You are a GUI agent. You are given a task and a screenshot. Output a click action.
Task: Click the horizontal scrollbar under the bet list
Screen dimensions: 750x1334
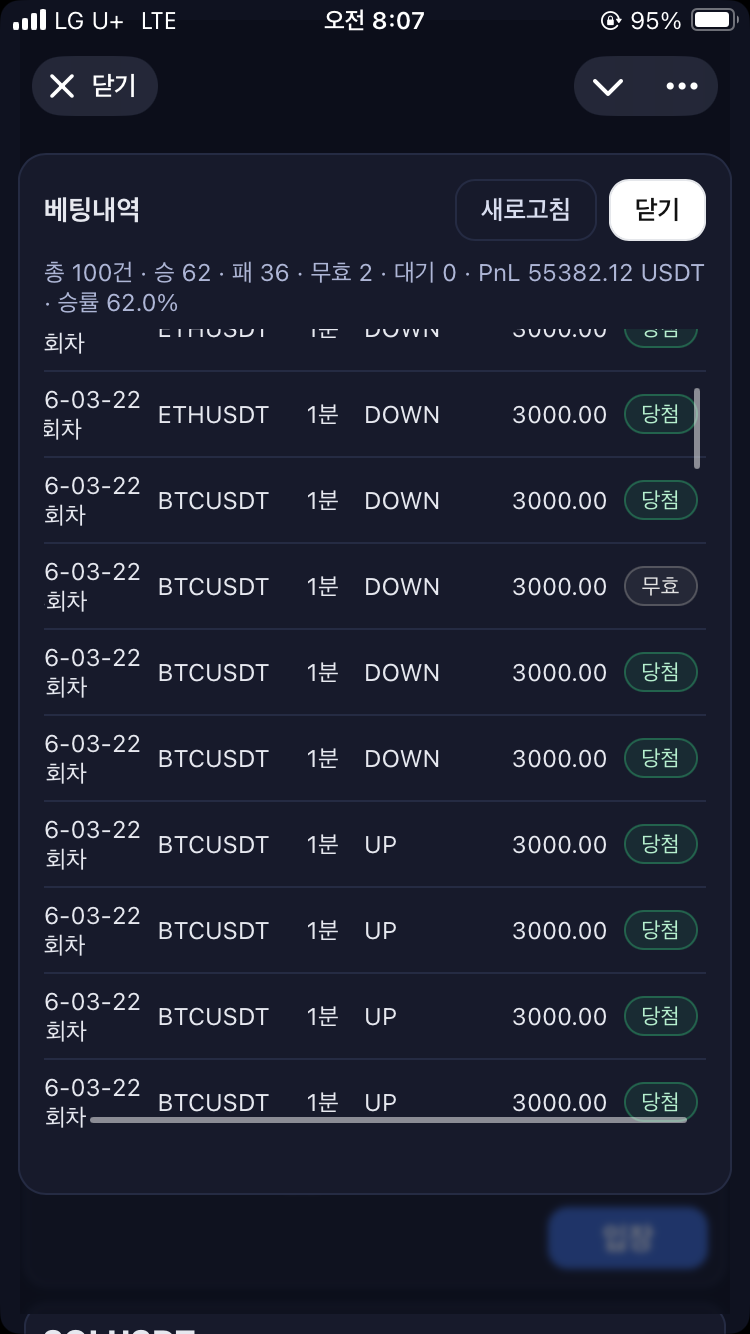[388, 1120]
